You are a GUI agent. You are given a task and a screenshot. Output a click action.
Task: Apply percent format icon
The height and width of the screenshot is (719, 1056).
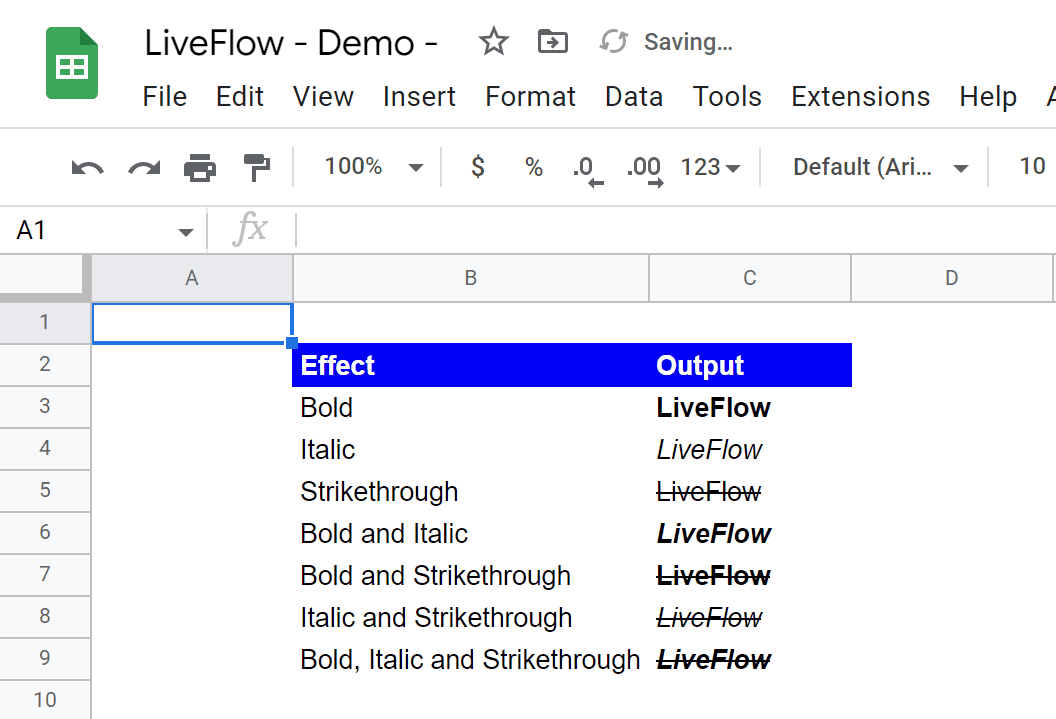533,167
